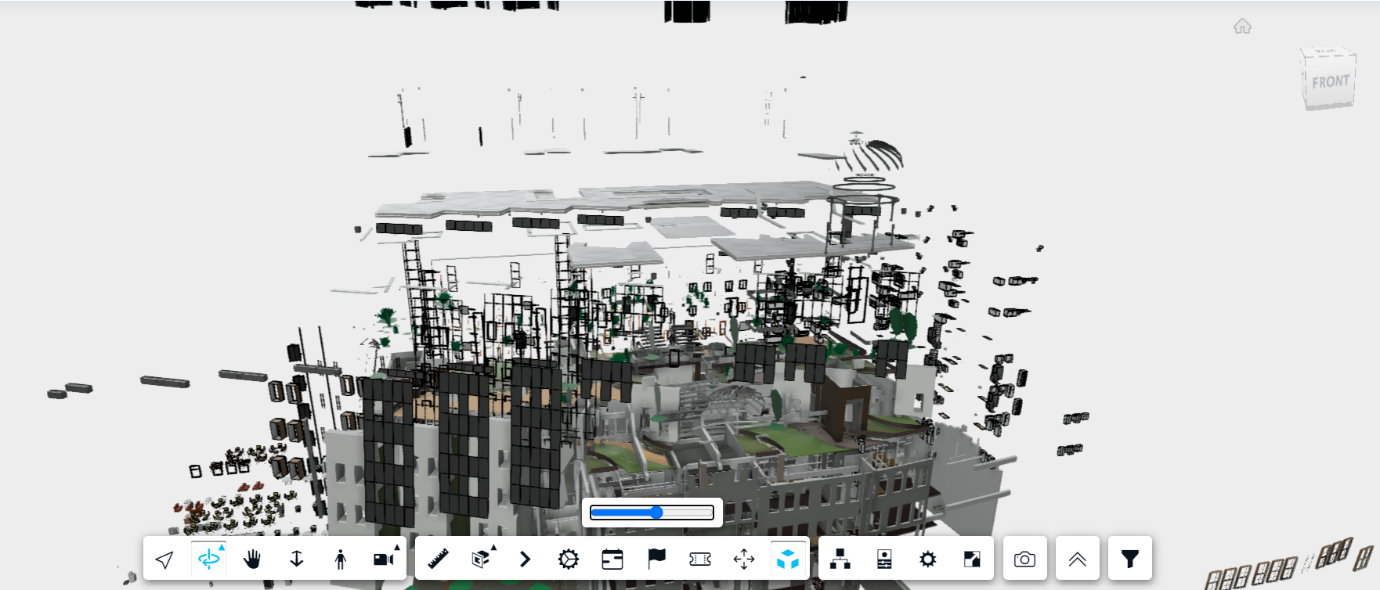Open the Properties panel
Viewport: 1380px width, 590px height.
[884, 559]
